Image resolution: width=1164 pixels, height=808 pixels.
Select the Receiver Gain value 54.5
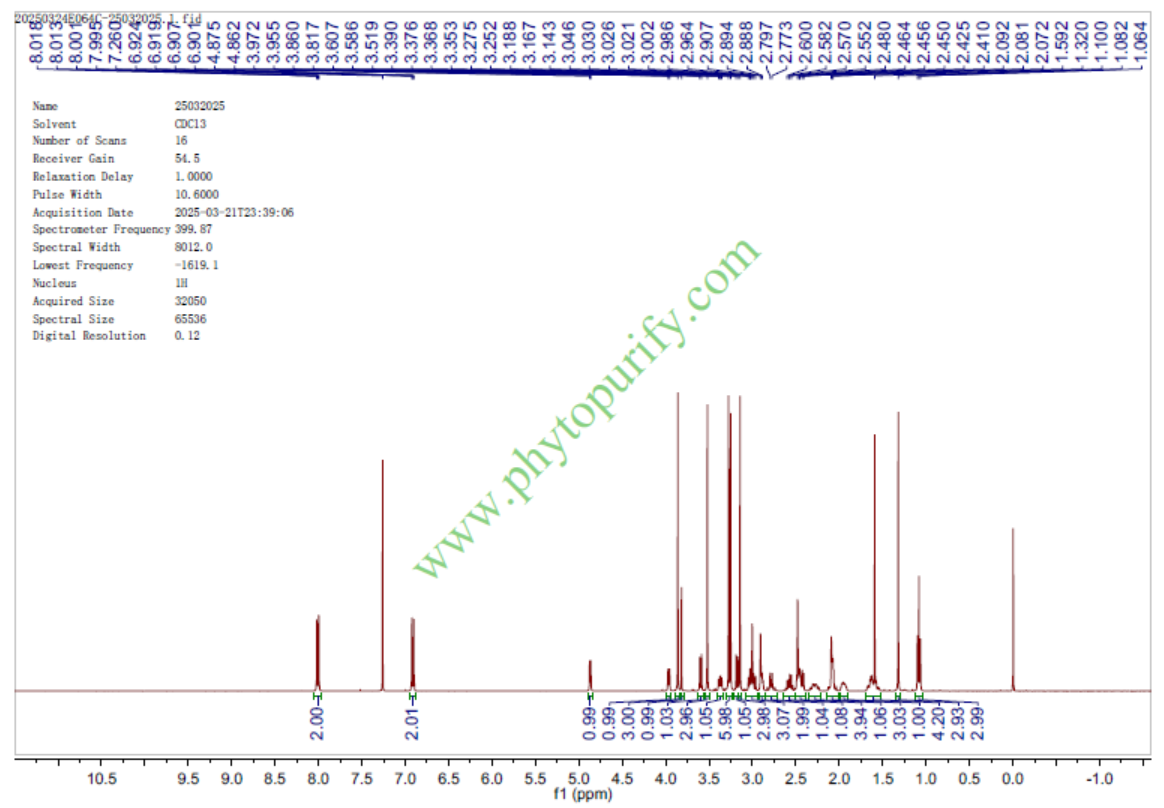pyautogui.click(x=186, y=159)
